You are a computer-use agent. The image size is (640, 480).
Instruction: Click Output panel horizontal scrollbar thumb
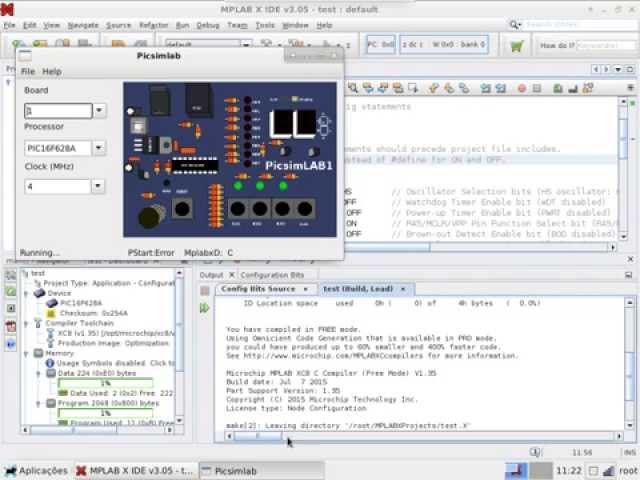258,436
